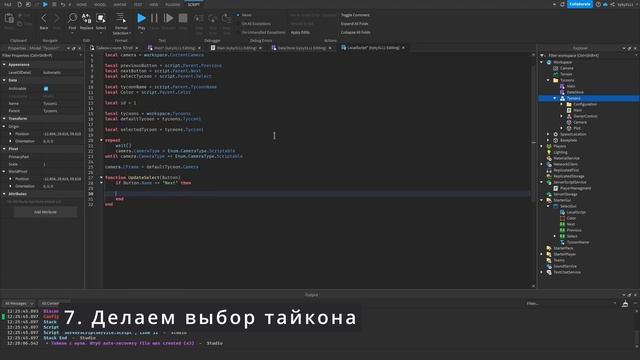Collapse the Workspace node in Explorer
The width and height of the screenshot is (640, 360).
[x=542, y=62]
